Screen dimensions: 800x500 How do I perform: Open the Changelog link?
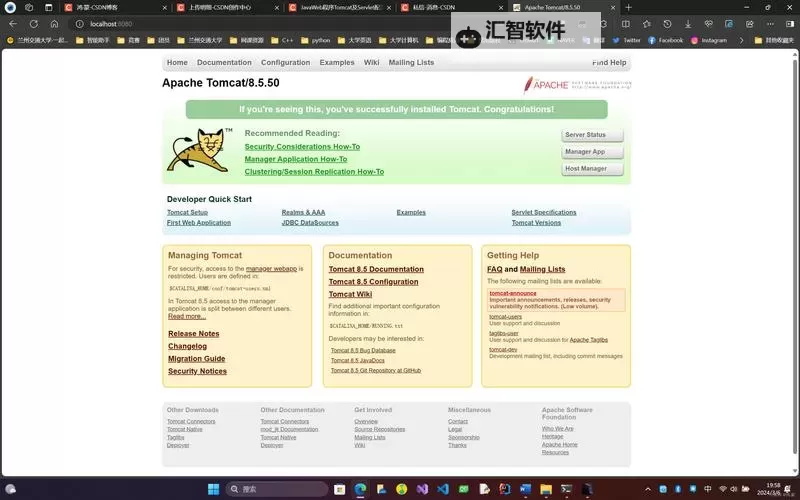coord(187,346)
